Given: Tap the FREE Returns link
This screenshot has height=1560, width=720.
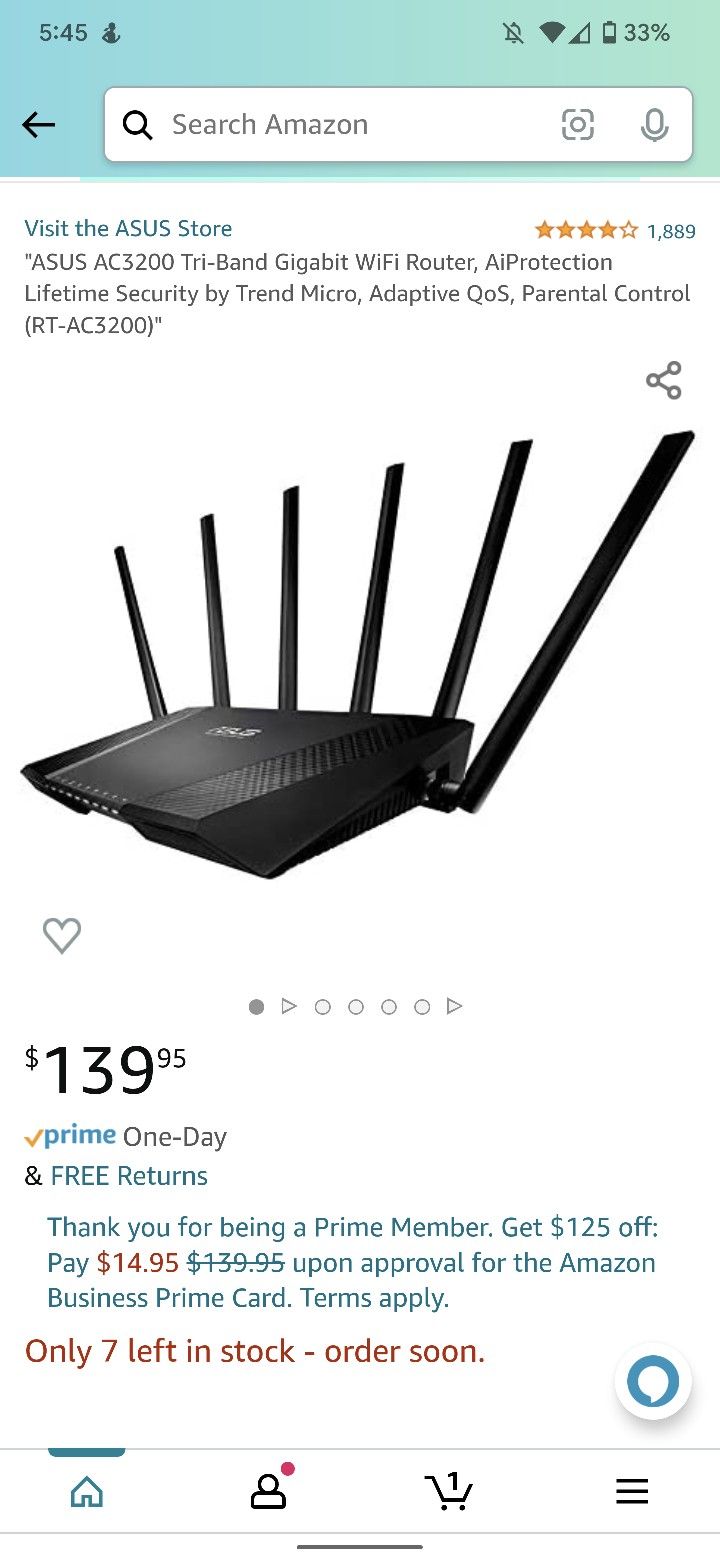Looking at the screenshot, I should [129, 1176].
